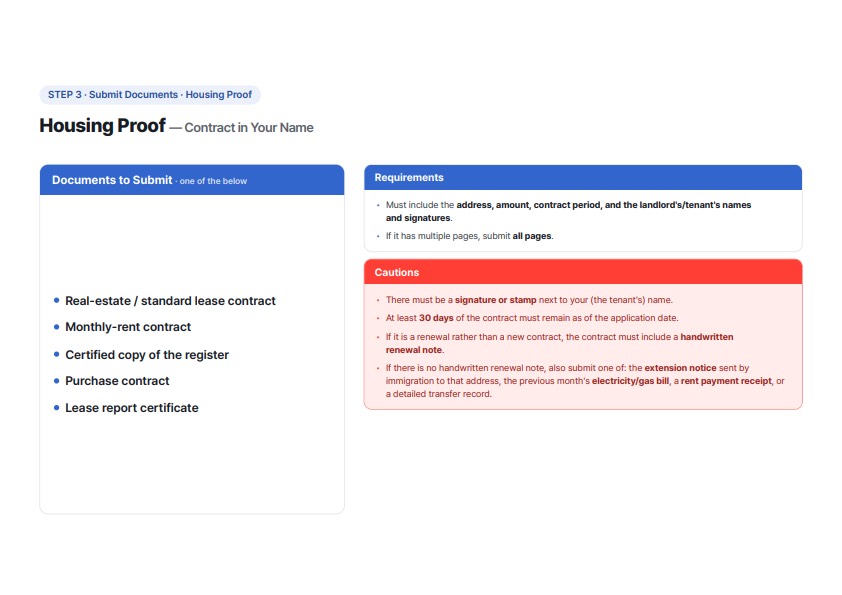The image size is (842, 595).
Task: Select the Purchase contract list entry
Action: [117, 381]
